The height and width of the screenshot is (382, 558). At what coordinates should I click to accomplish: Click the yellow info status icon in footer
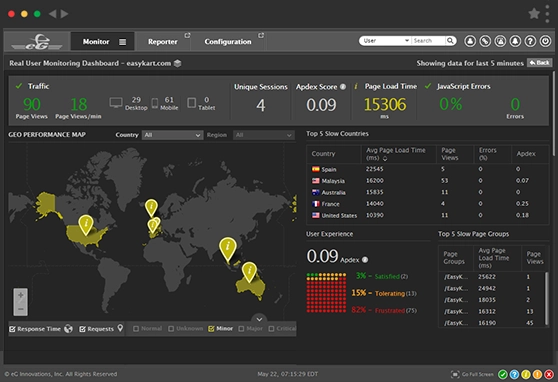tap(526, 374)
